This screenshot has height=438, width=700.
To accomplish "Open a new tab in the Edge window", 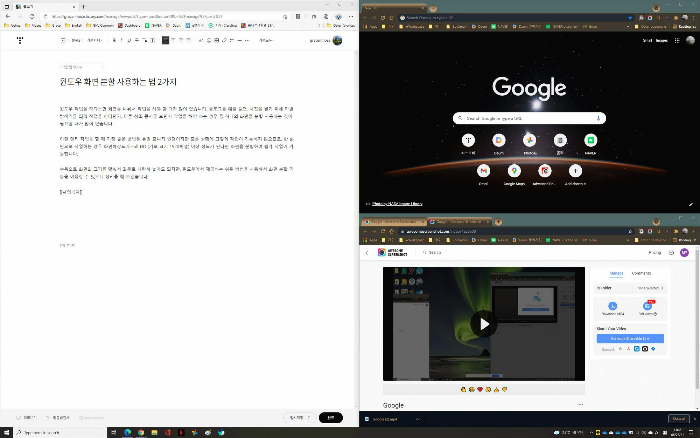I will click(83, 7).
